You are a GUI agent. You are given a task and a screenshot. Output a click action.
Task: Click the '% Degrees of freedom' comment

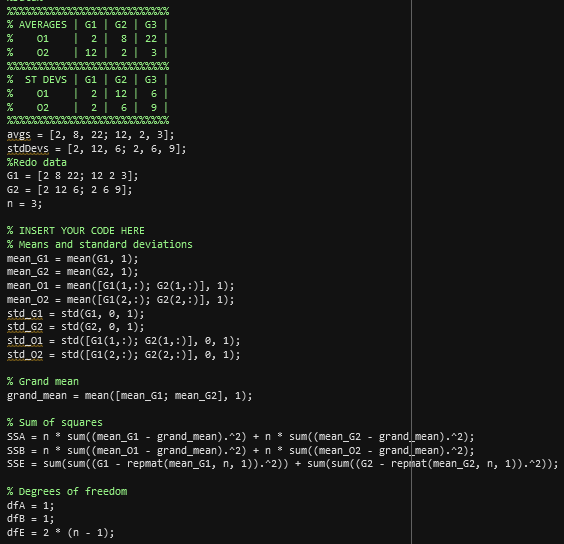[x=67, y=492]
